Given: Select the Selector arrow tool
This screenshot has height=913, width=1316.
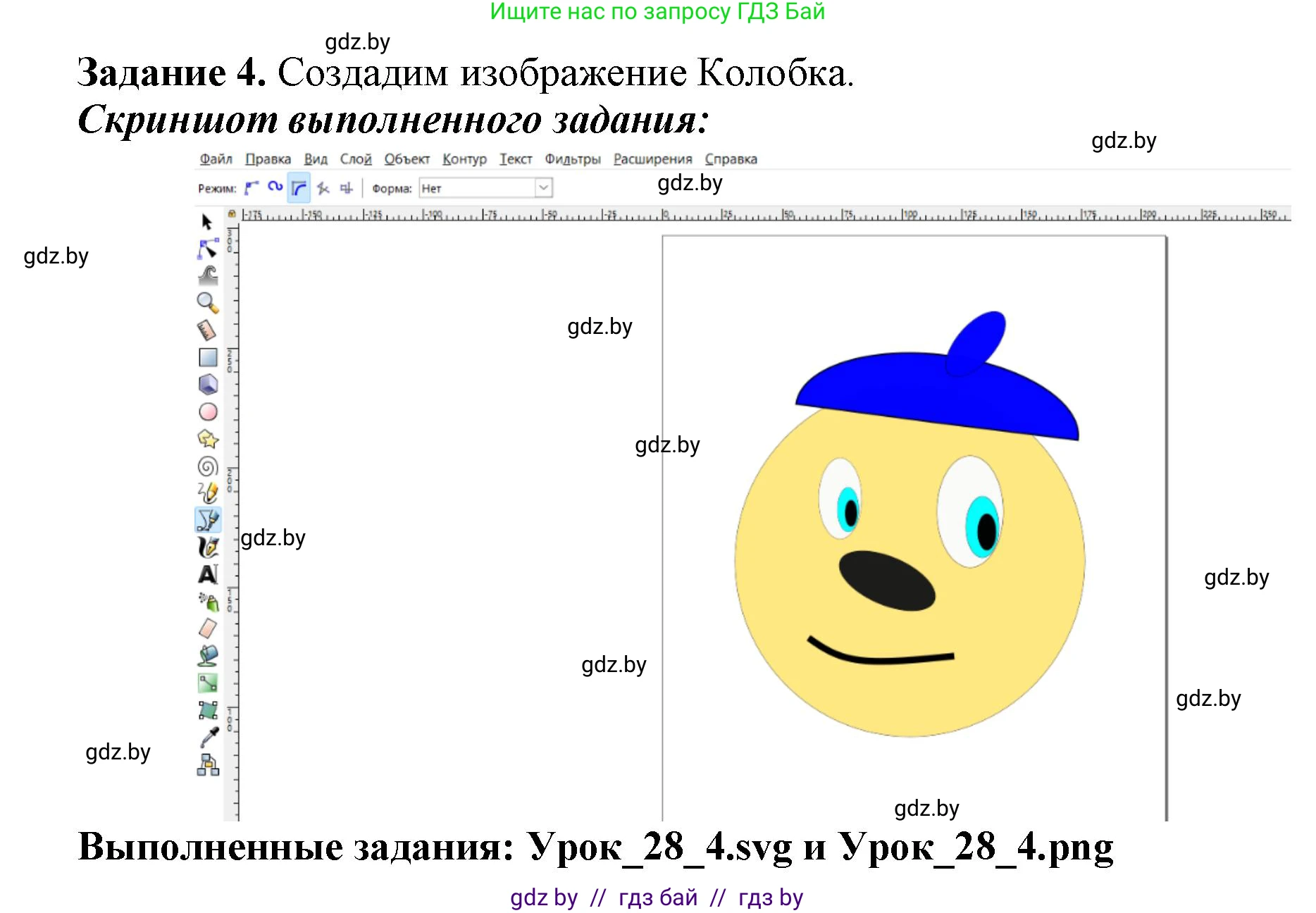Looking at the screenshot, I should [x=208, y=222].
